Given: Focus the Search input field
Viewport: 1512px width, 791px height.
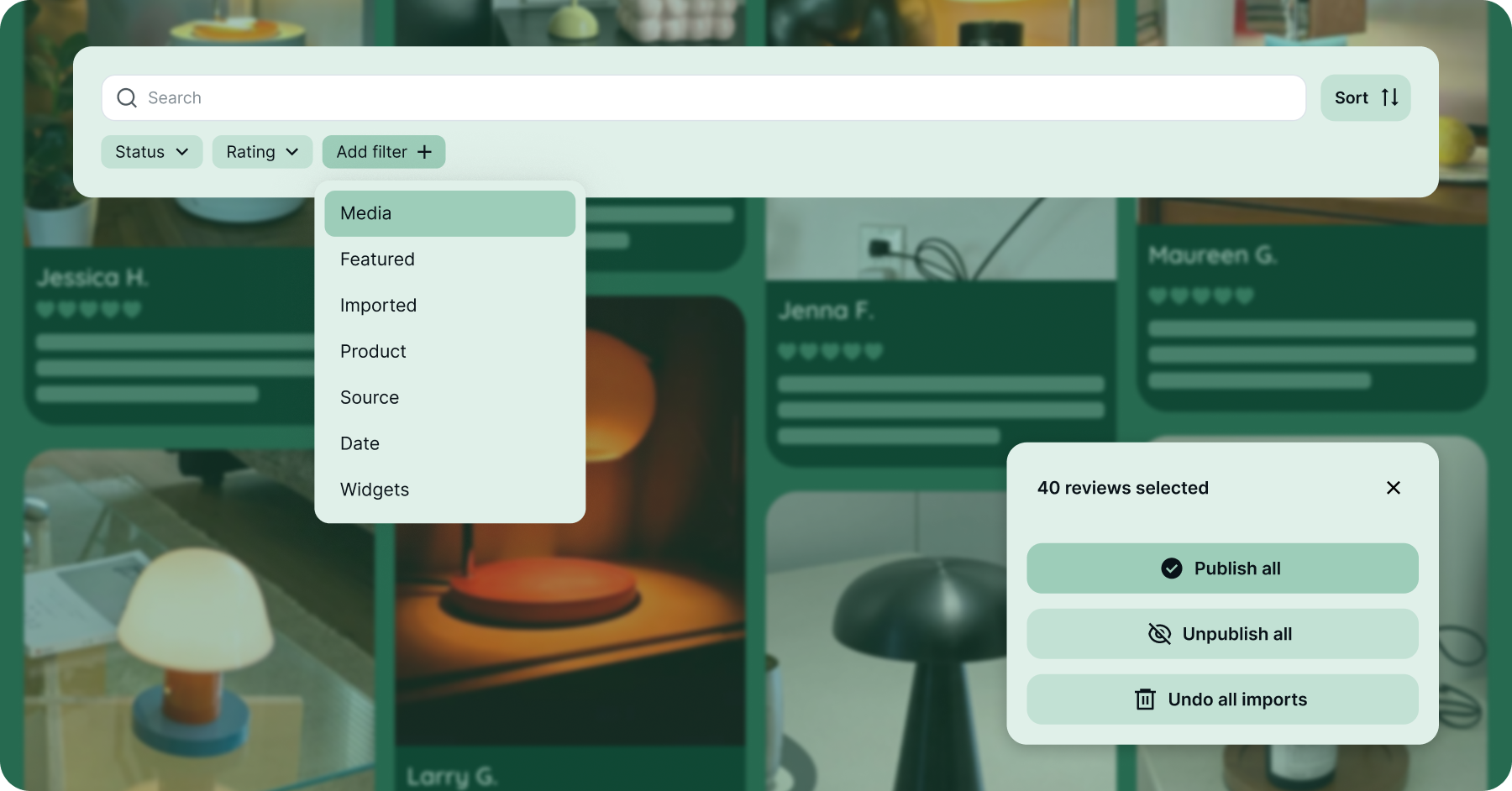Looking at the screenshot, I should pos(704,98).
